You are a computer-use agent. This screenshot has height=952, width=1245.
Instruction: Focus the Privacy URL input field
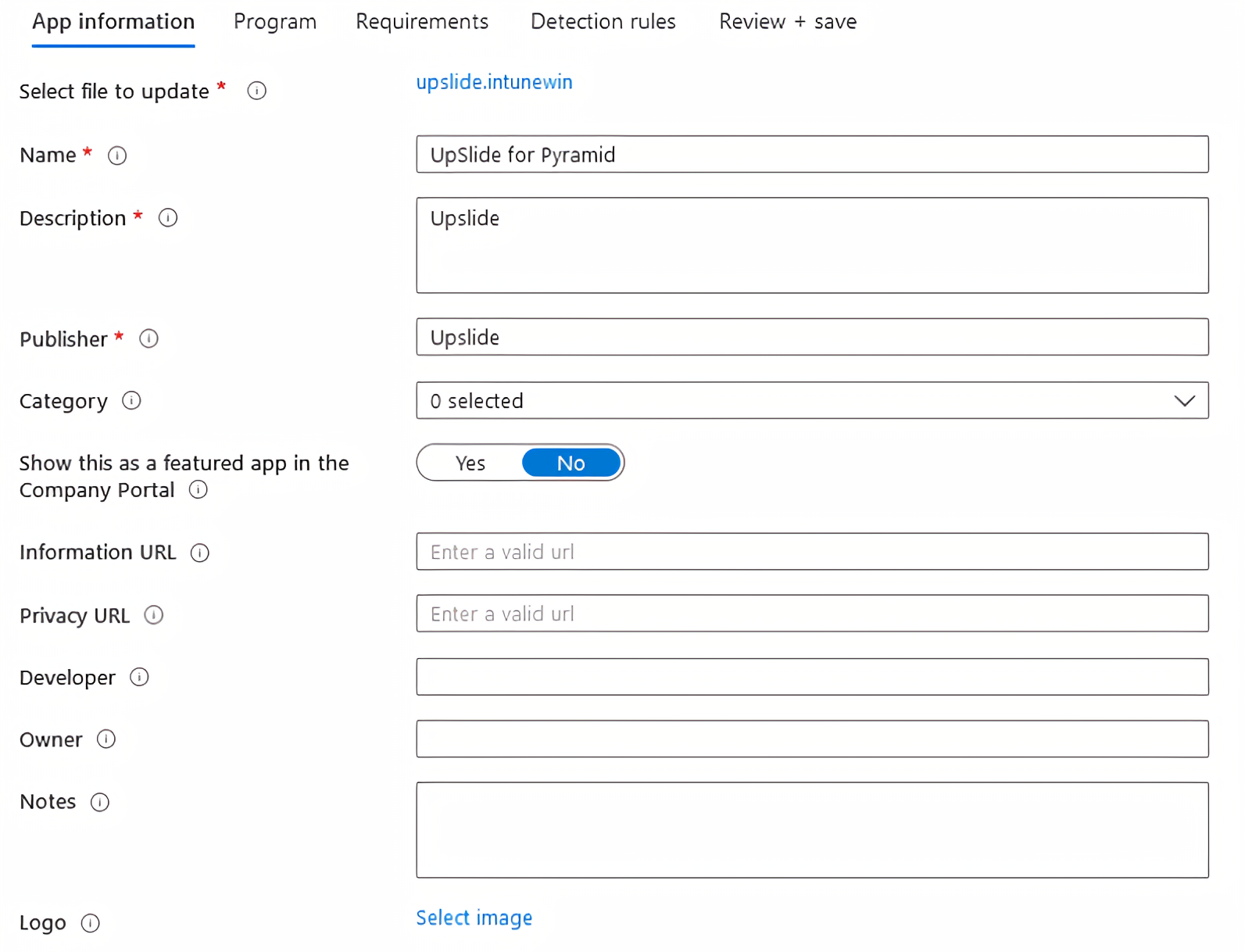(x=812, y=614)
